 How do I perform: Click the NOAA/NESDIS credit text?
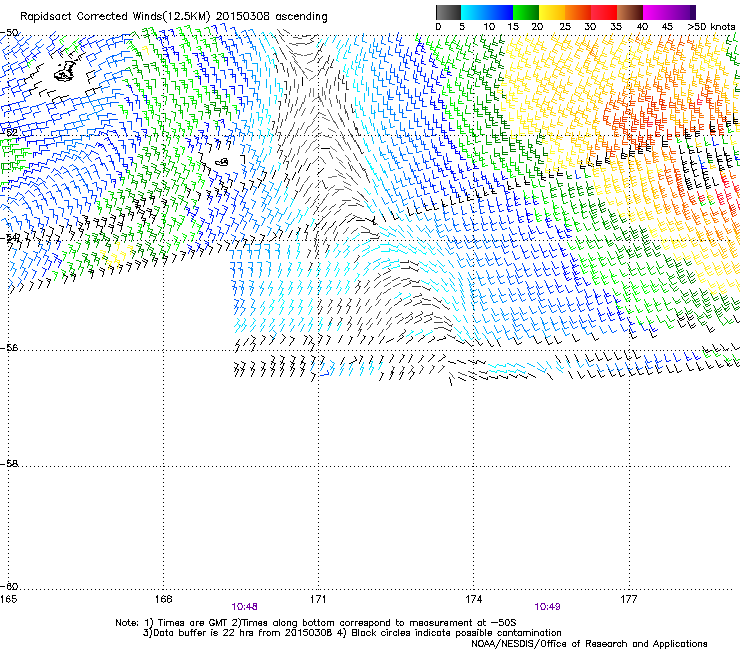(589, 644)
